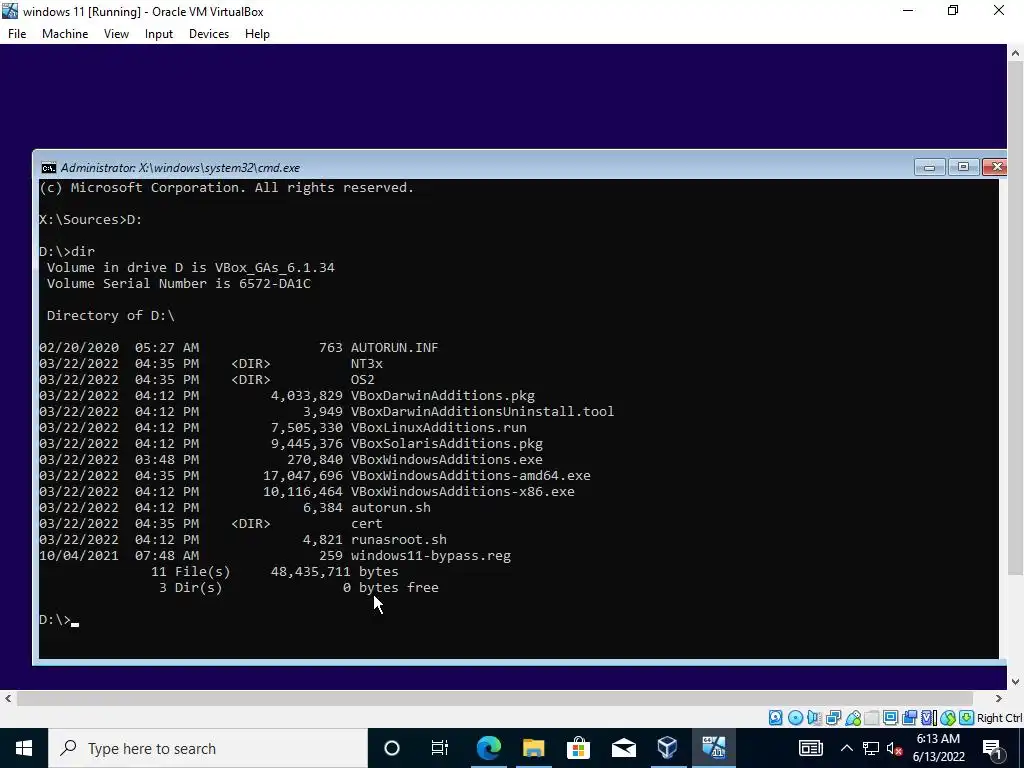Open Task View from taskbar
Screen dimensions: 1024x768
click(440, 748)
